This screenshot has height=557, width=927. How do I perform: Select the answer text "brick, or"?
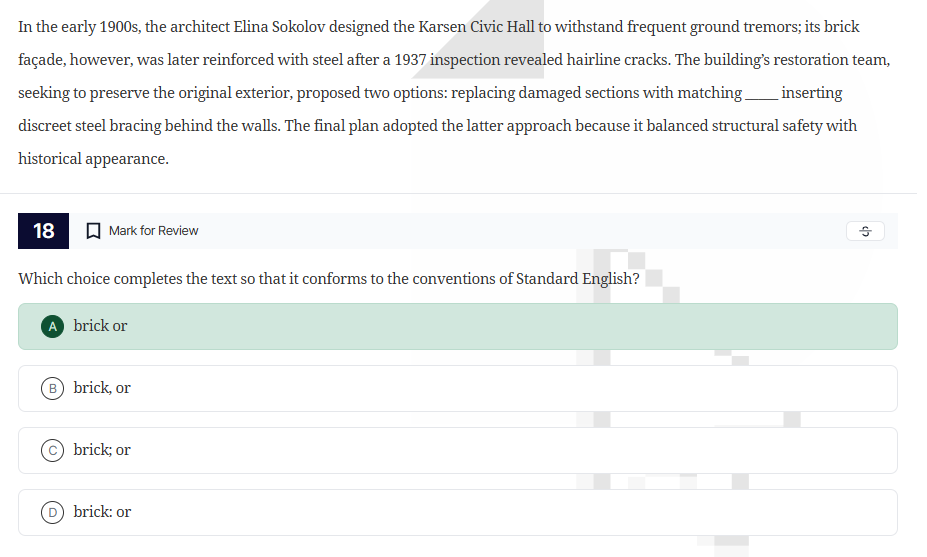(102, 388)
